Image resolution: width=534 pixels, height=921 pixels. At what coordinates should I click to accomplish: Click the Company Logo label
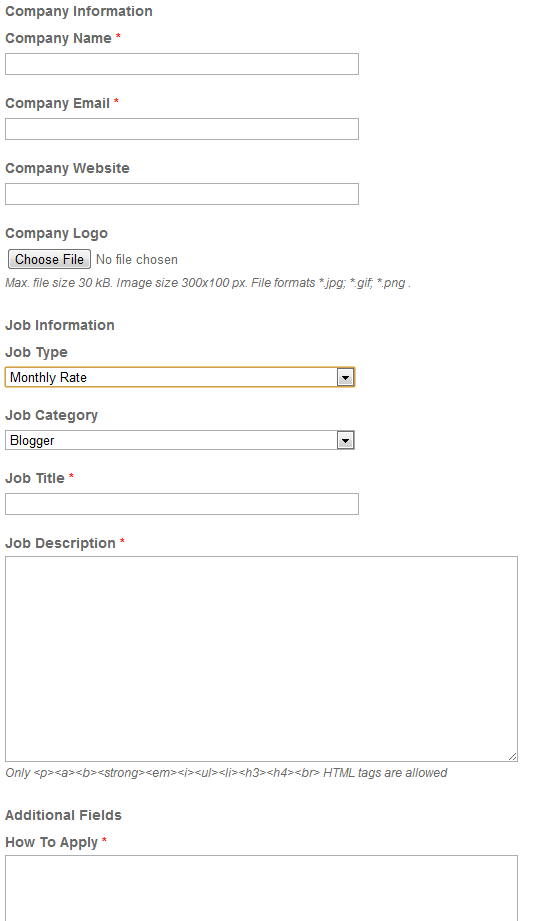tap(56, 233)
